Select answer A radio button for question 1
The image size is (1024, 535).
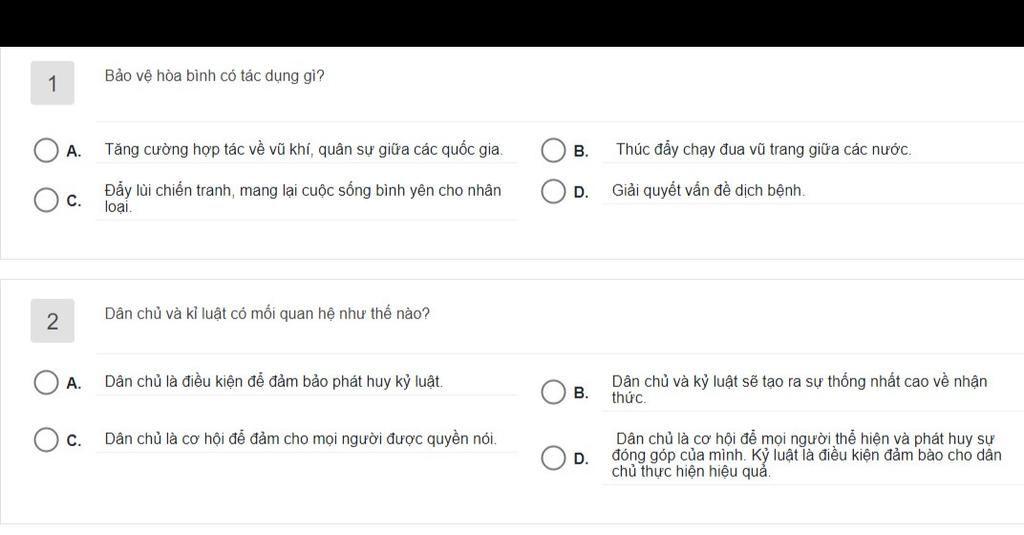point(46,150)
